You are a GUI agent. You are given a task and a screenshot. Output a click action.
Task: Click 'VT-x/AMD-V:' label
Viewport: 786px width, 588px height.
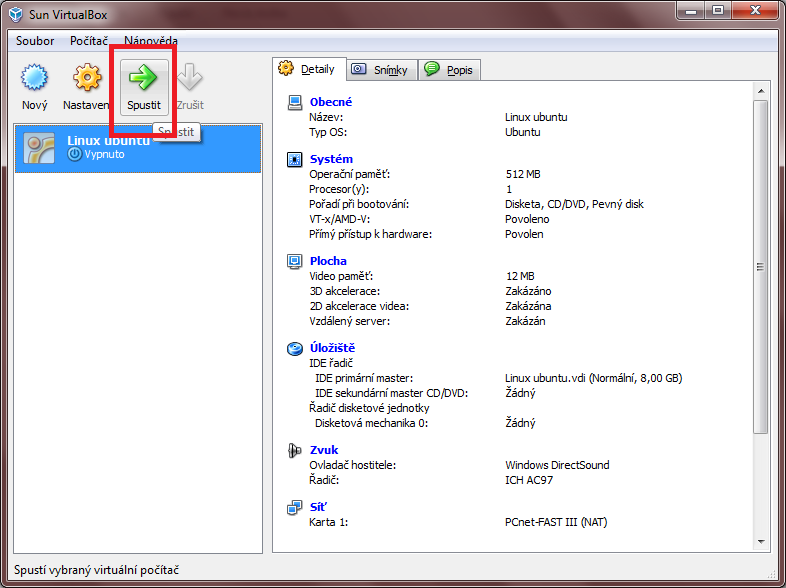click(340, 219)
